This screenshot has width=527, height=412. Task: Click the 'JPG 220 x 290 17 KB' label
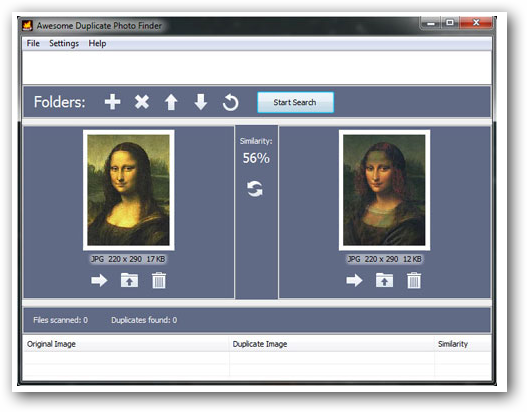pyautogui.click(x=128, y=259)
